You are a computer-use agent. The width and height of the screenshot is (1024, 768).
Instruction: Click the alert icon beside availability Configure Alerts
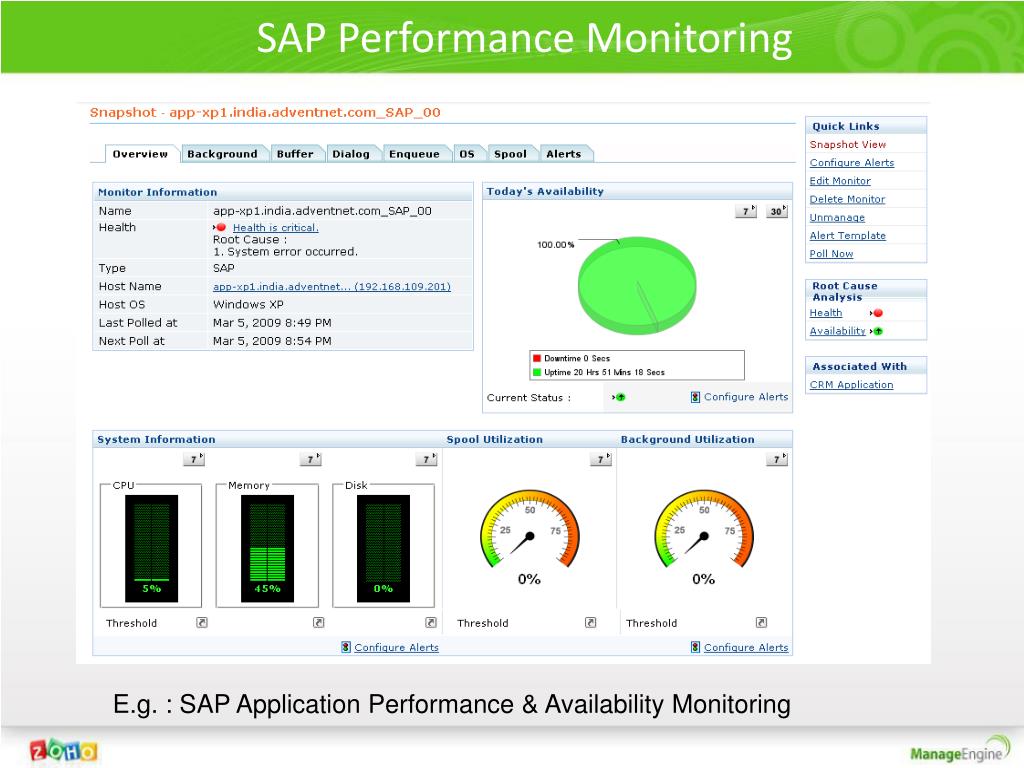(x=696, y=397)
